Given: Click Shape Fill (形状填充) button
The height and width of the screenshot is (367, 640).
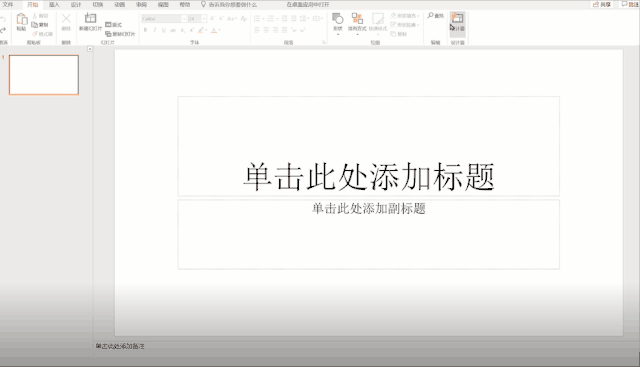Looking at the screenshot, I should 405,16.
